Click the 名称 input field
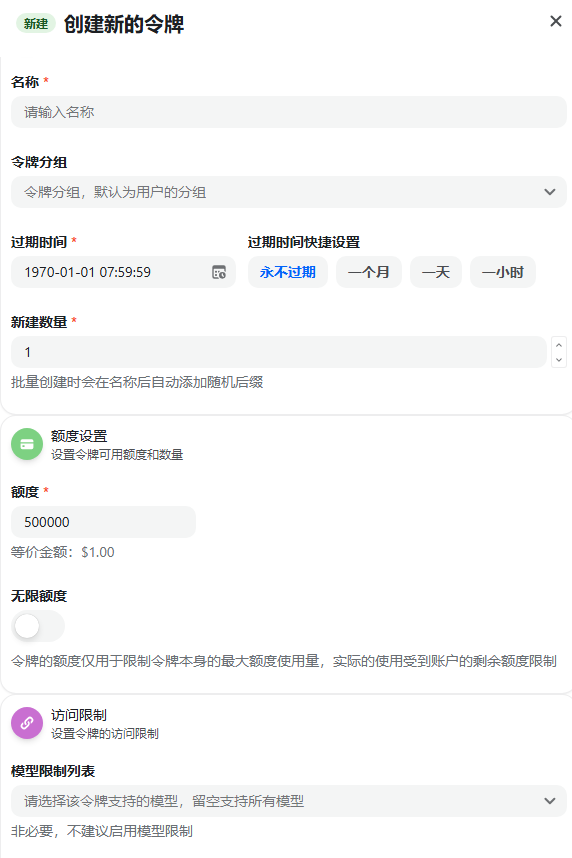The image size is (572, 858). [x=288, y=112]
